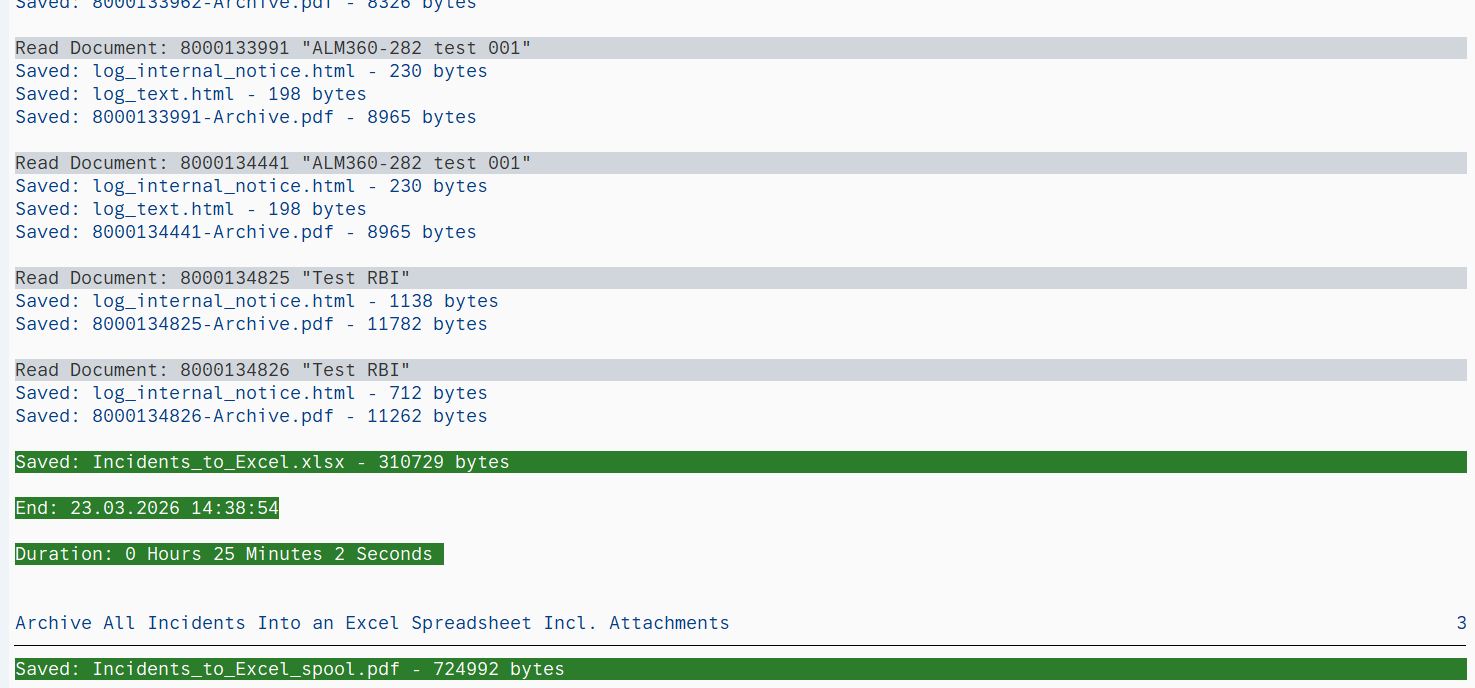1475x688 pixels.
Task: Open the Incidents_to_Excel_spool.pdf saved line
Action: 290,669
